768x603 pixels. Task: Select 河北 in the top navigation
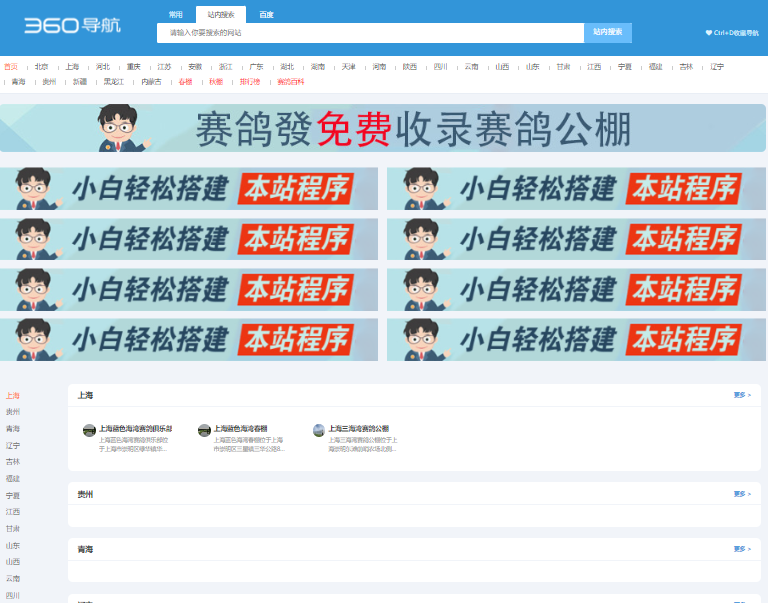pyautogui.click(x=103, y=67)
